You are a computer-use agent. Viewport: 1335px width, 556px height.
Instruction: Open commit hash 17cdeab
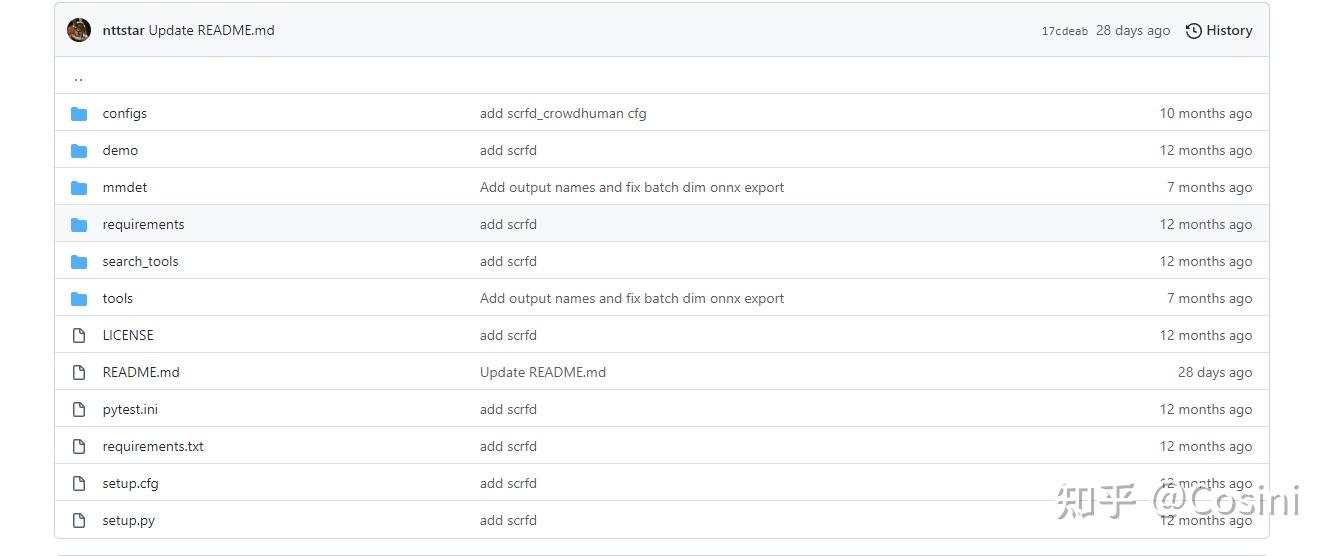click(1064, 31)
